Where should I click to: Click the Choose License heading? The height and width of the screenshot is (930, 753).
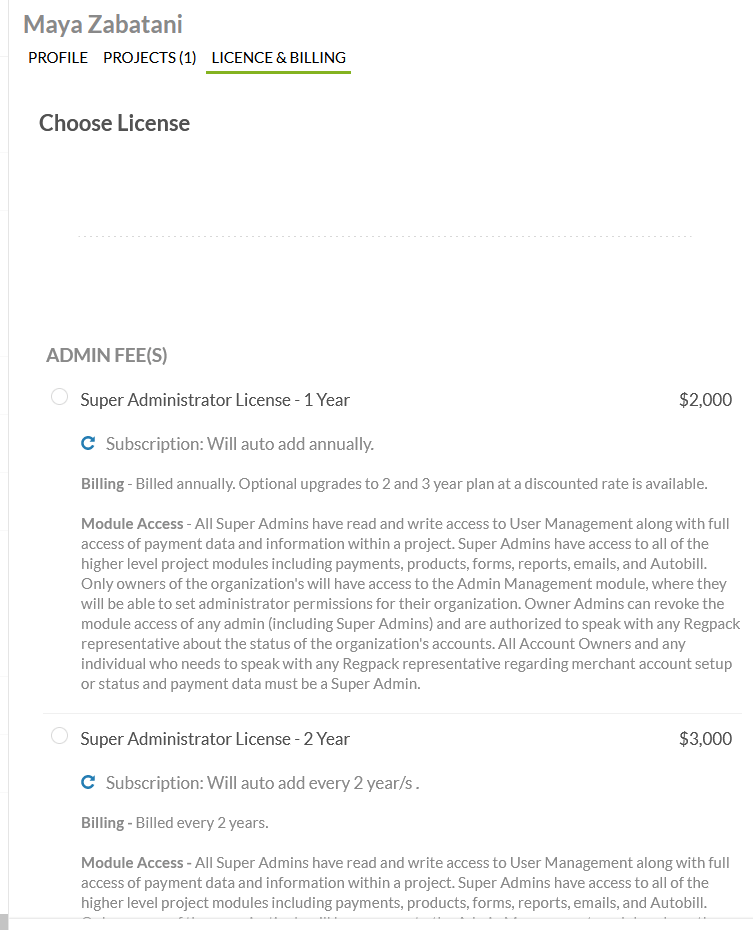pos(114,123)
